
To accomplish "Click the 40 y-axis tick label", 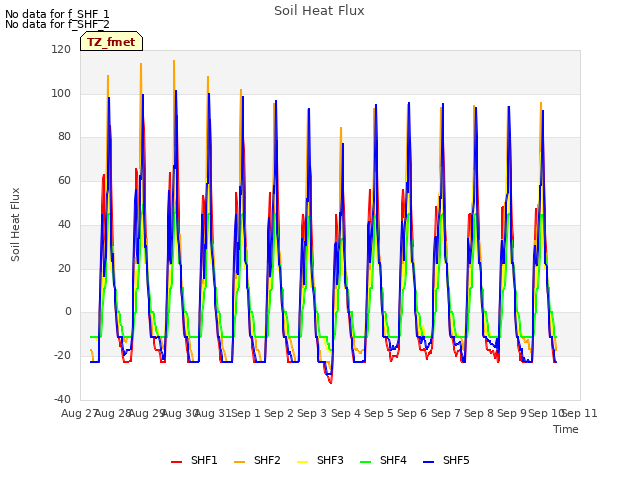I will (x=64, y=224).
